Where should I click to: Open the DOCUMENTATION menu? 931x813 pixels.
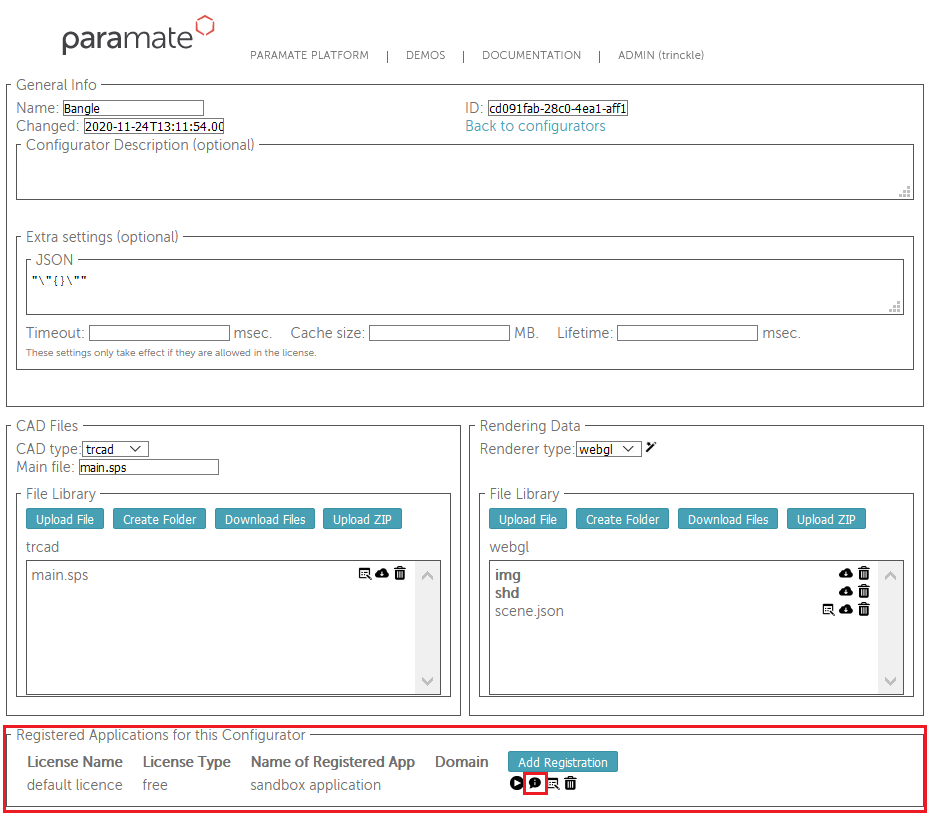pos(531,55)
